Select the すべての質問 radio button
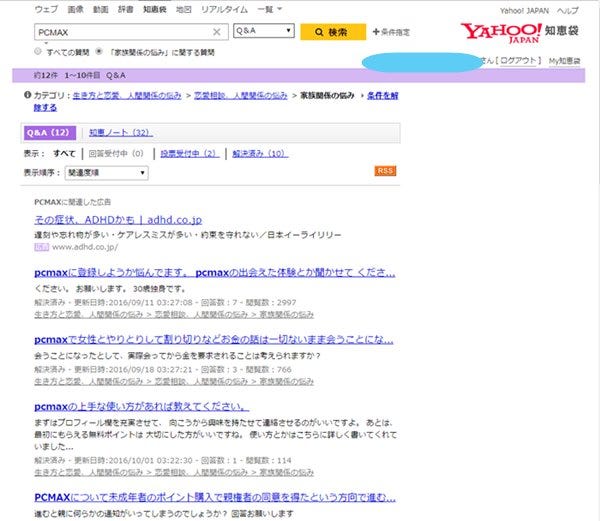 tap(38, 51)
